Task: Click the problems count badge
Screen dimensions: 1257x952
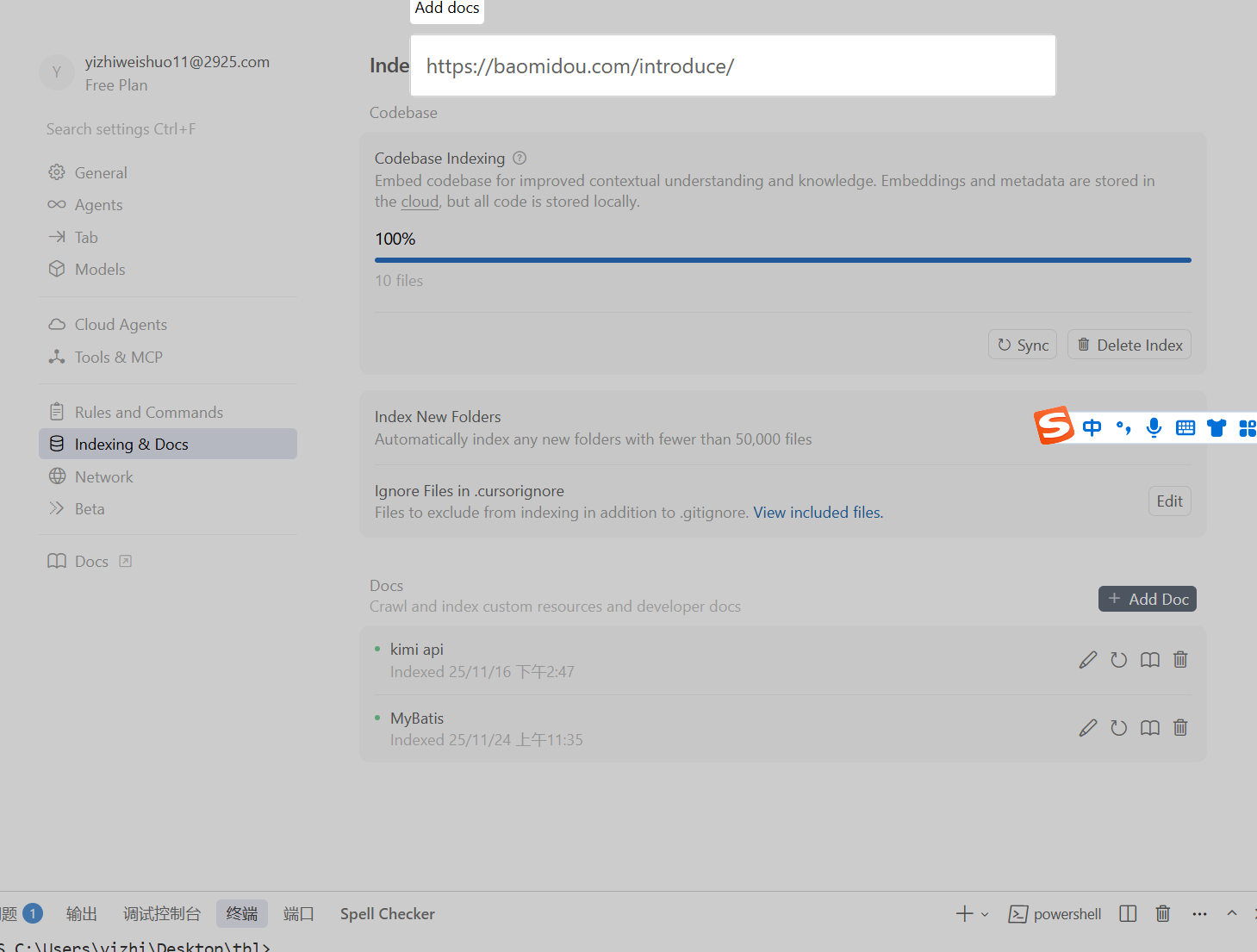Action: coord(33,913)
